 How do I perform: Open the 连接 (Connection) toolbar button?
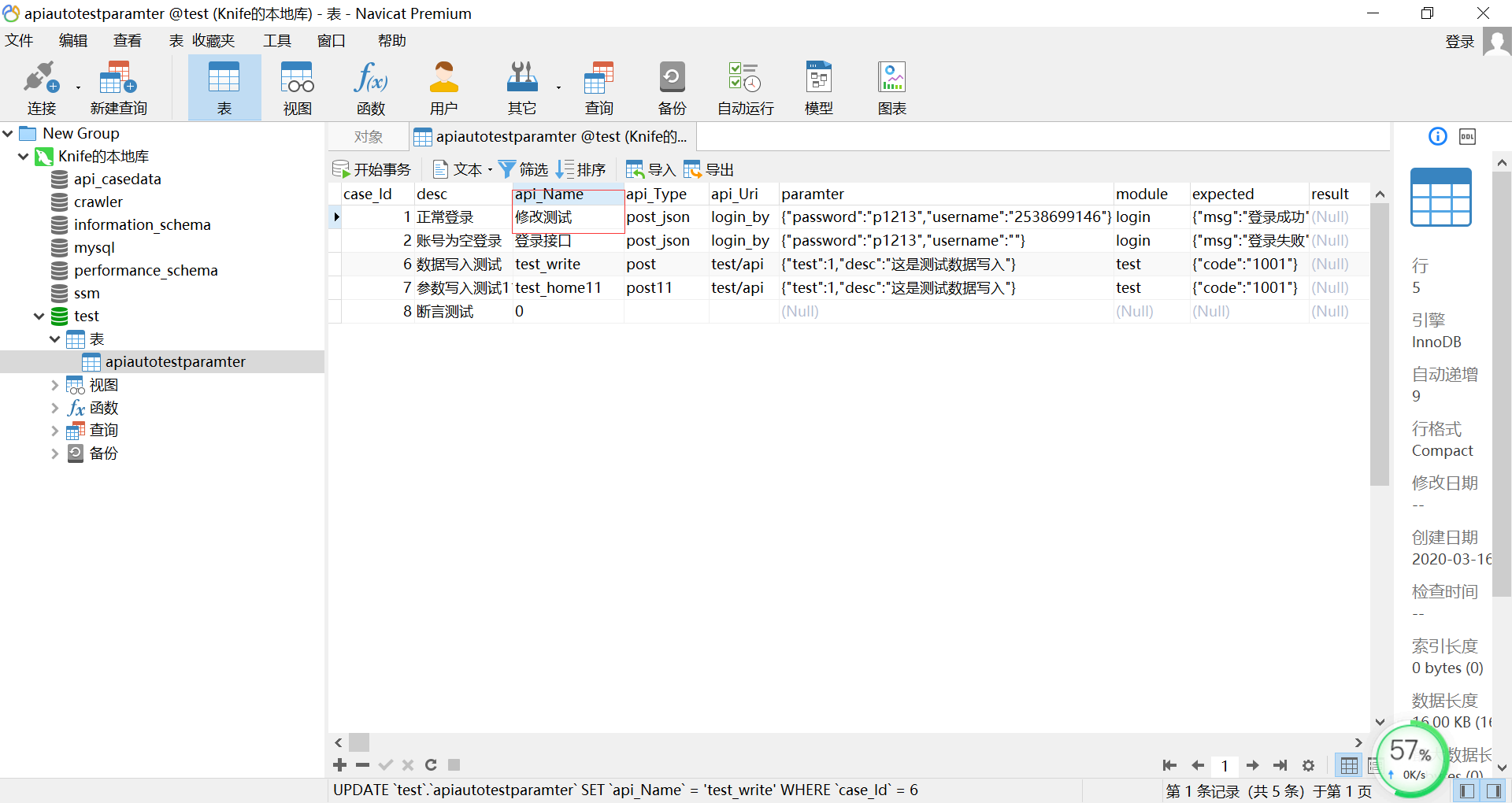pos(41,87)
